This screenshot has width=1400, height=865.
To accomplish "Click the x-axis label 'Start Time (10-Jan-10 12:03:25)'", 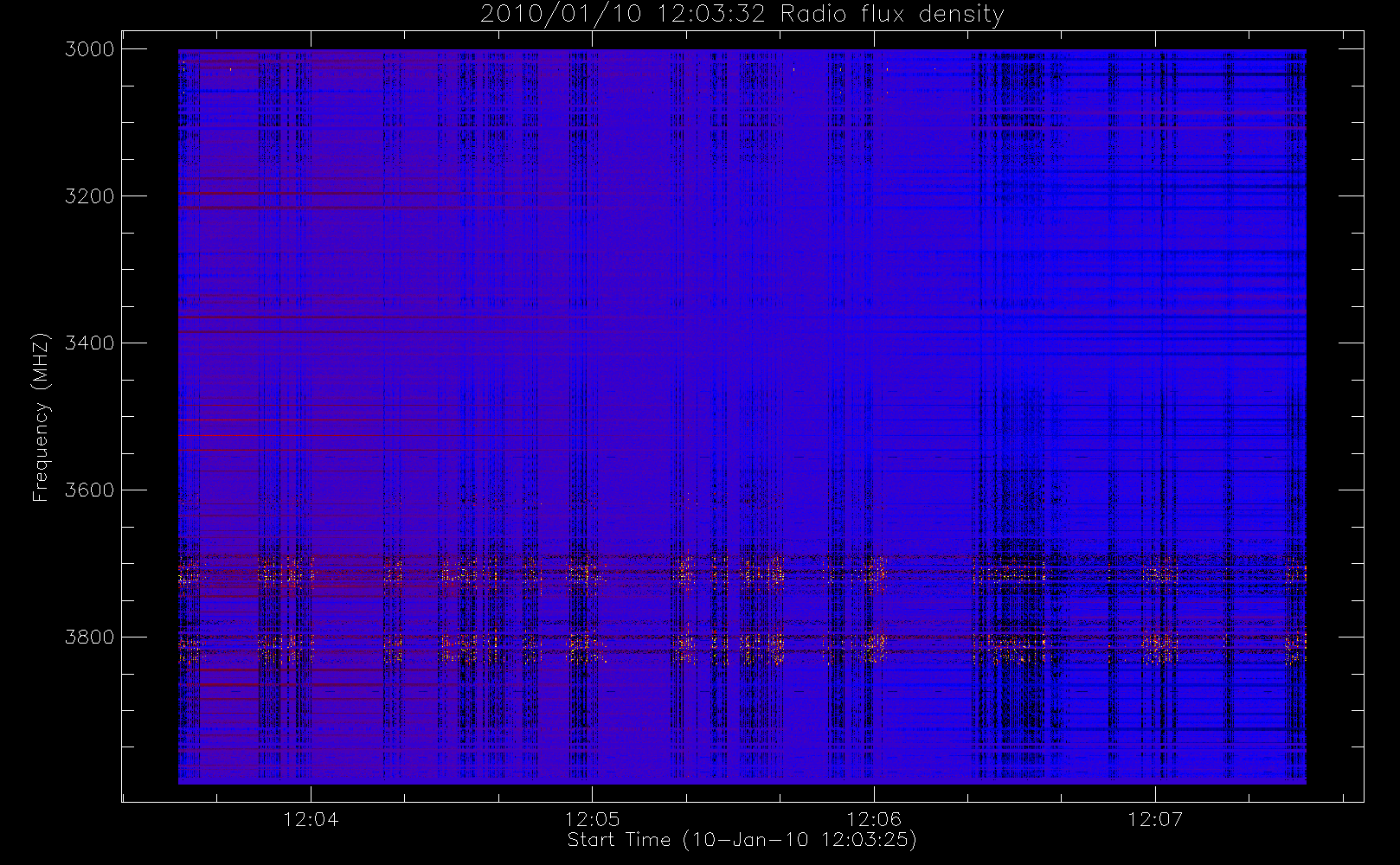I will tap(742, 840).
